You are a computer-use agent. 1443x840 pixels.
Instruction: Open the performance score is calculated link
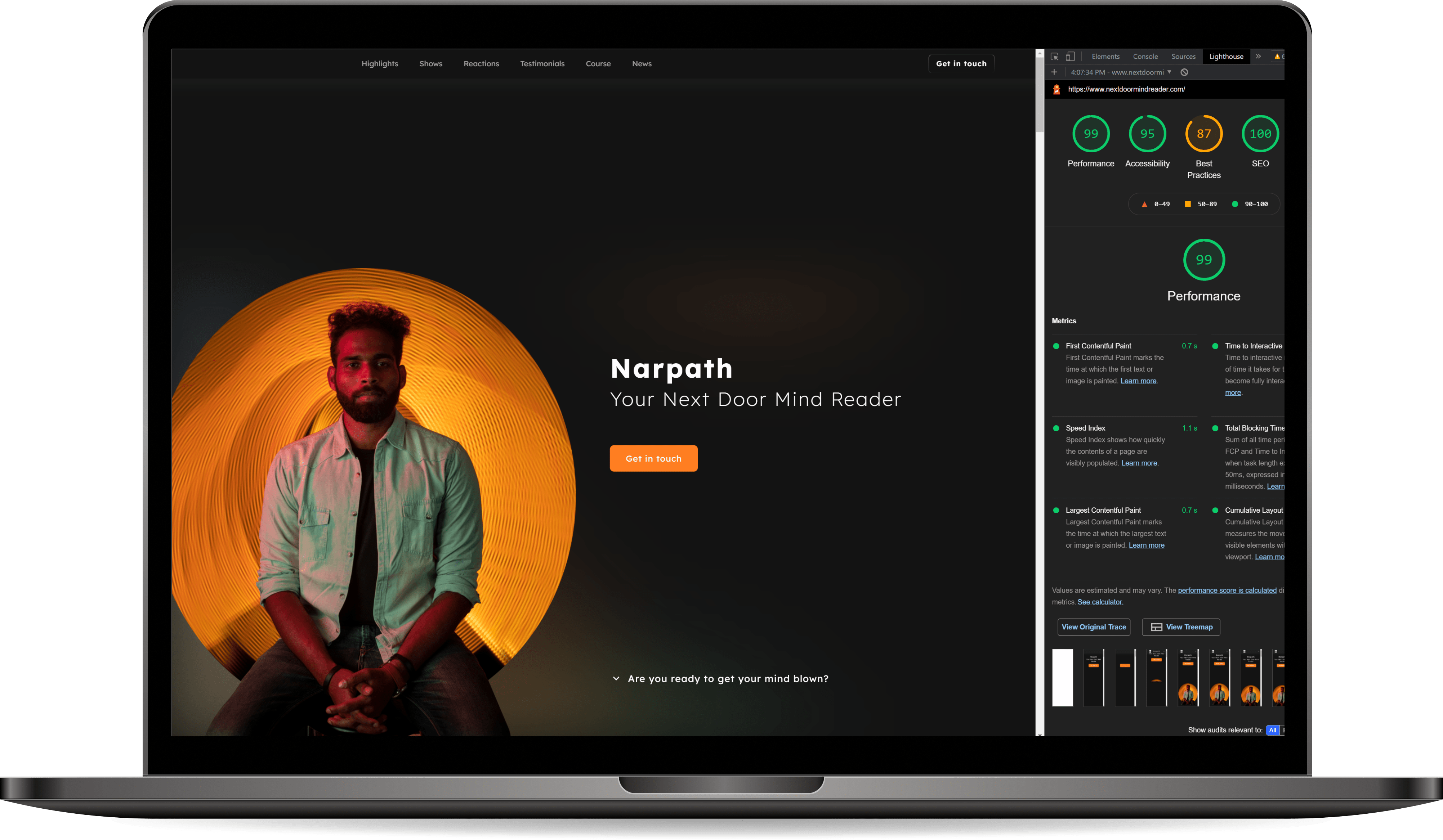coord(1227,590)
